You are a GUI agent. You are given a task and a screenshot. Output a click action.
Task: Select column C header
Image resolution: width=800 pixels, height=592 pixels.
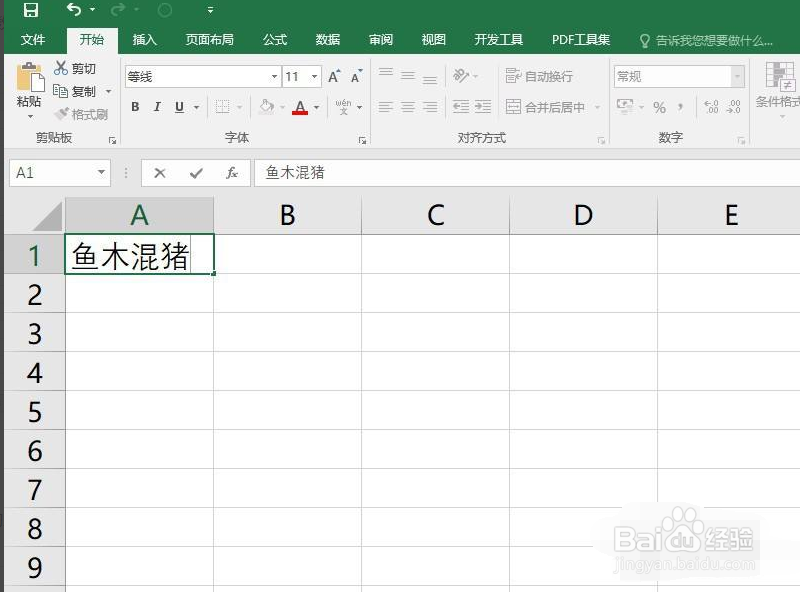435,215
